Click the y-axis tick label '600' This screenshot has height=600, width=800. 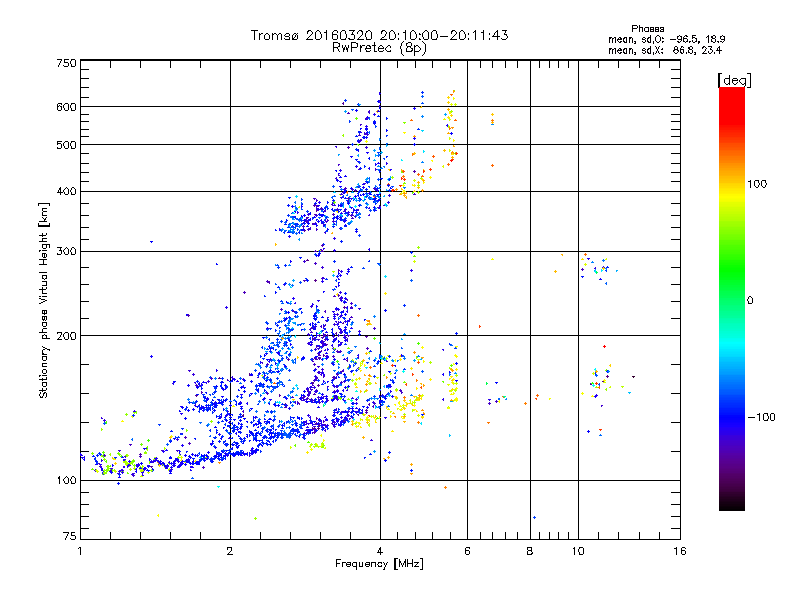66,107
